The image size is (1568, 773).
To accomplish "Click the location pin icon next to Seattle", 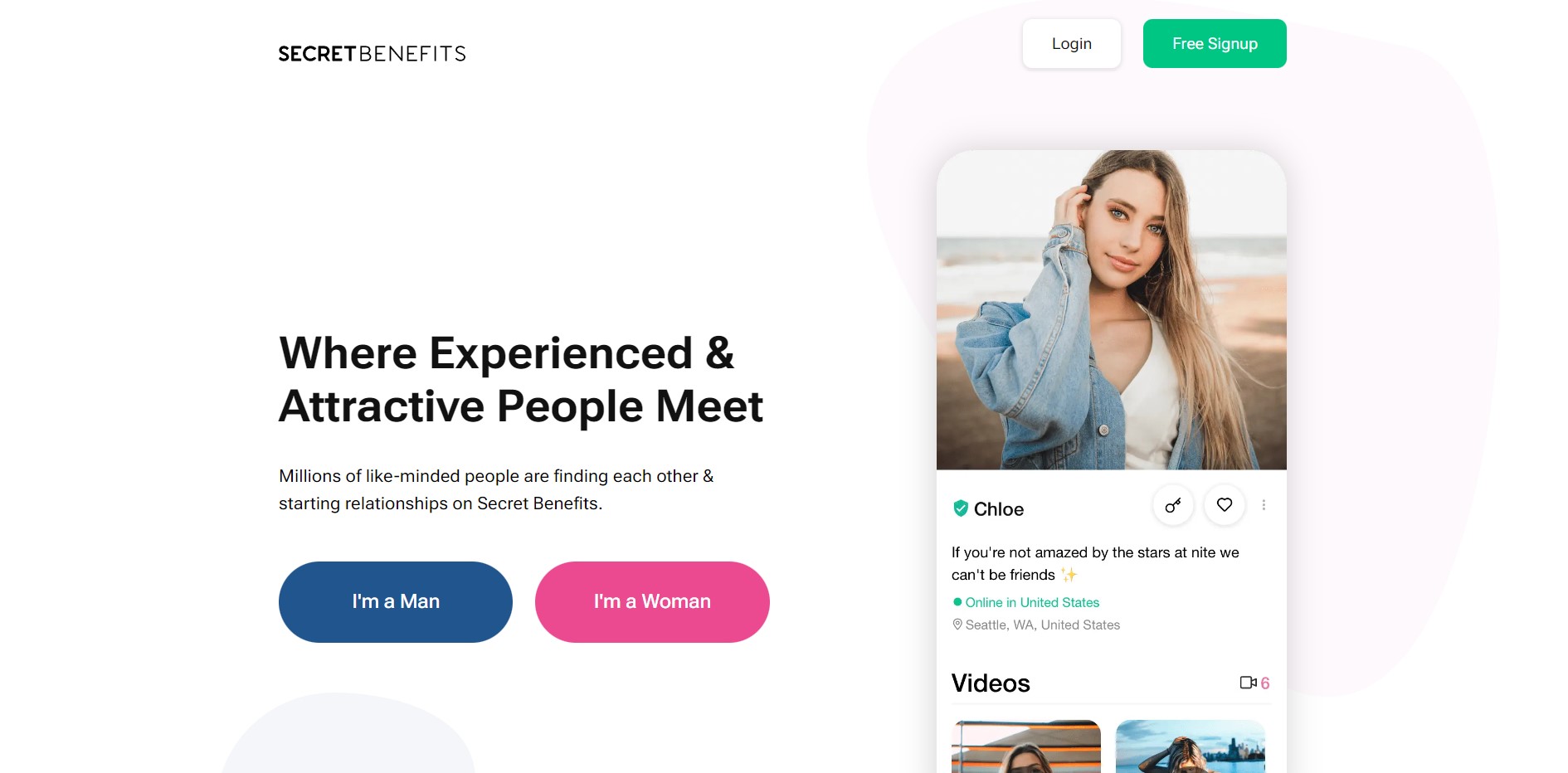I will [x=957, y=625].
